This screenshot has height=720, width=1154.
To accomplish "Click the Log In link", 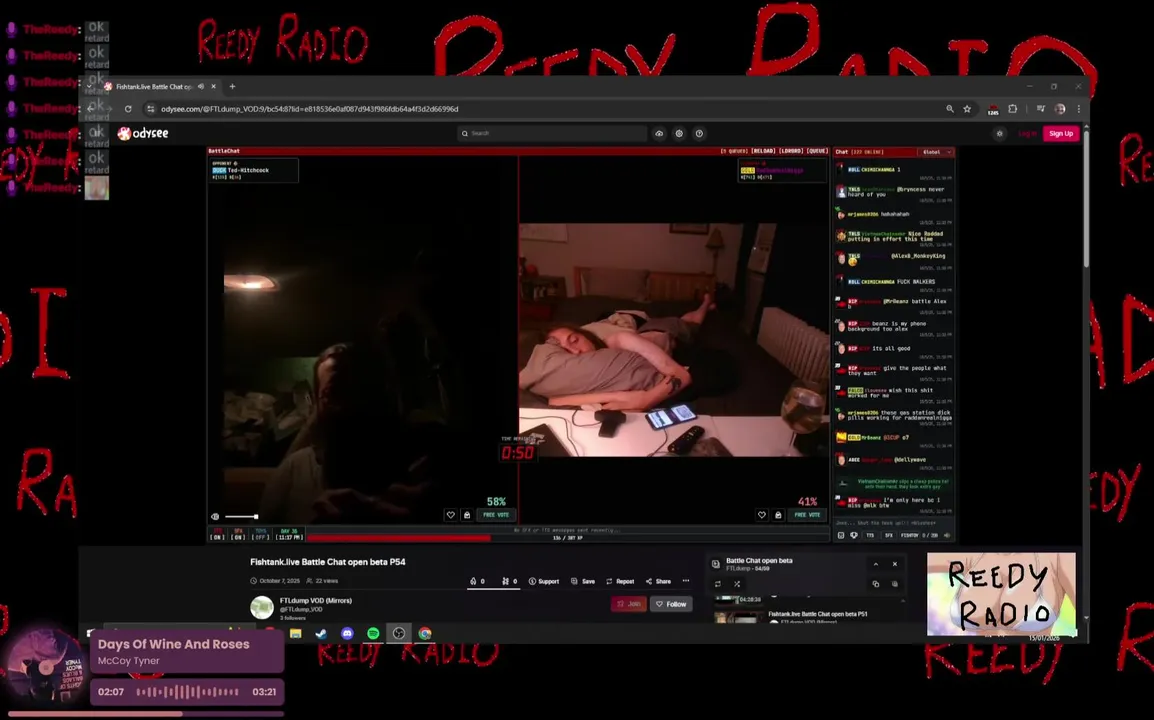I will tap(1027, 133).
